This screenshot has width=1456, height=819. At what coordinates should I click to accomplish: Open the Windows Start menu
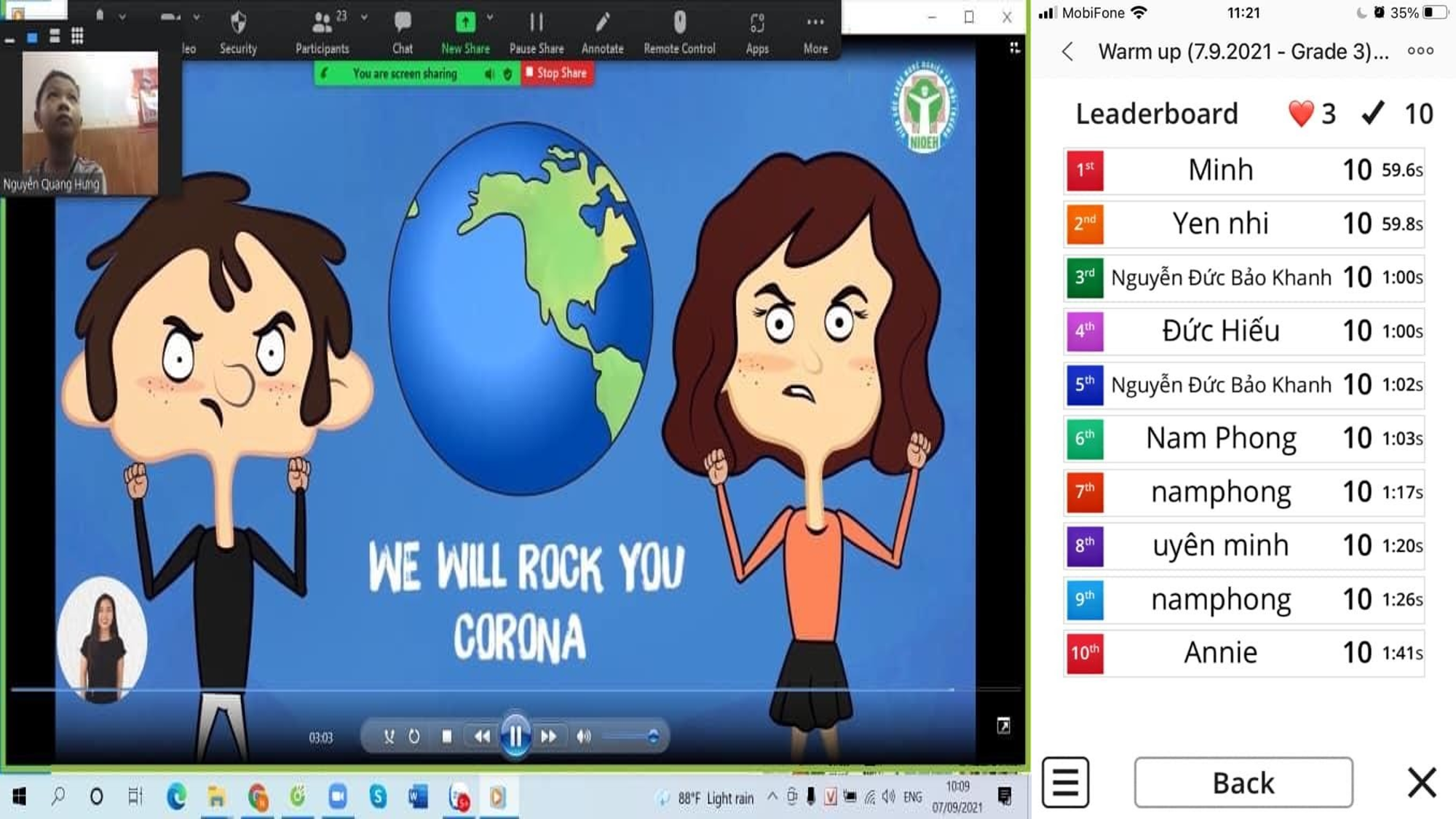[x=20, y=796]
